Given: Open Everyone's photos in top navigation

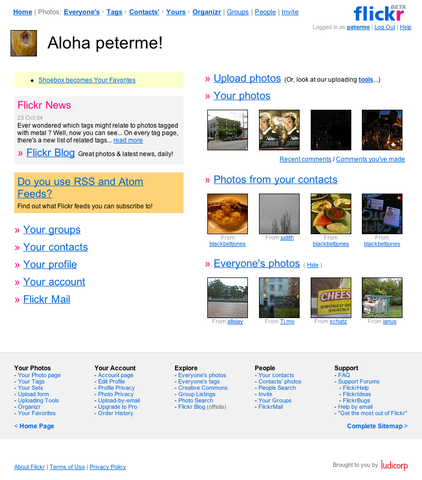Looking at the screenshot, I should point(82,12).
